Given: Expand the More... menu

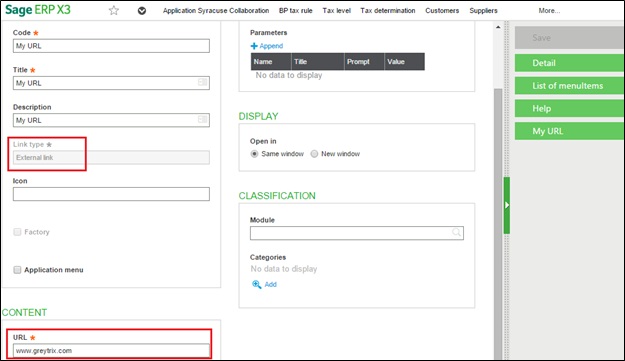Looking at the screenshot, I should pos(549,11).
